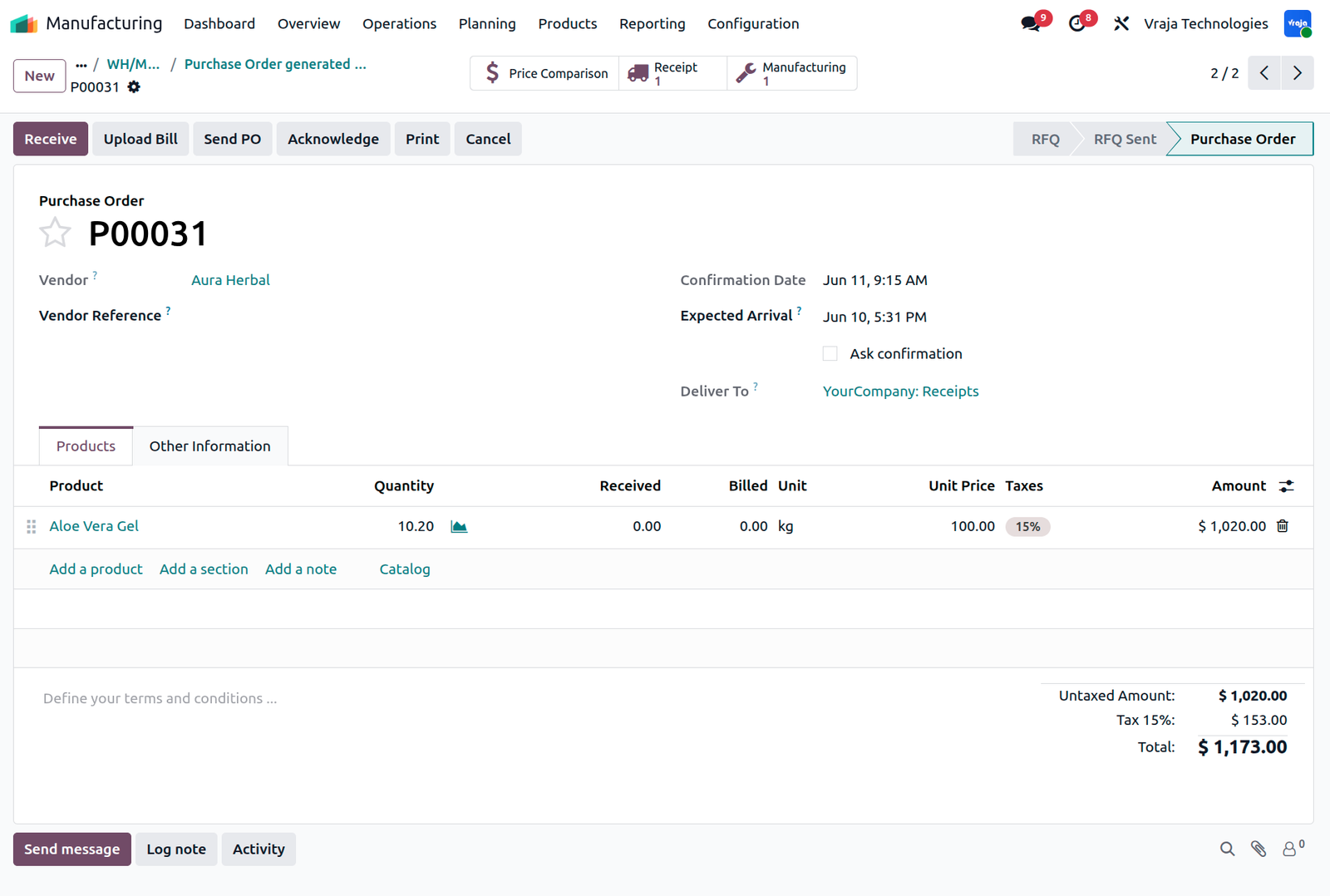
Task: Show Deliver To help tooltip
Action: click(756, 386)
